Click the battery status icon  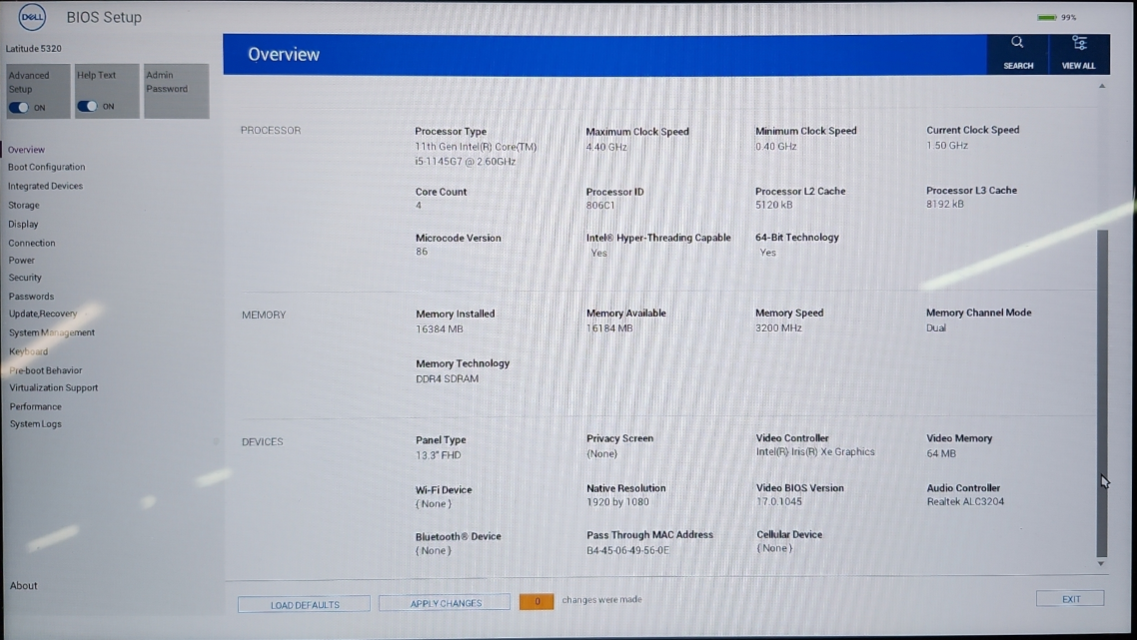[1047, 17]
